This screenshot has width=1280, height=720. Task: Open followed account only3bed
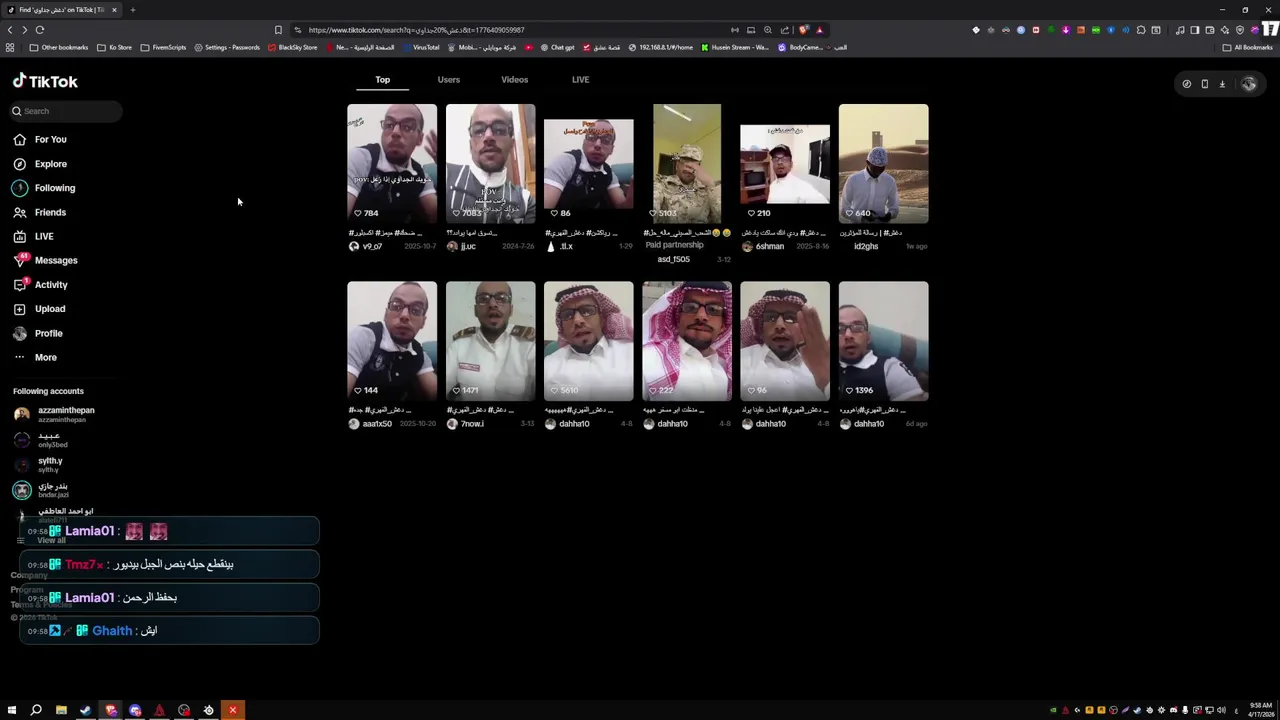41,439
